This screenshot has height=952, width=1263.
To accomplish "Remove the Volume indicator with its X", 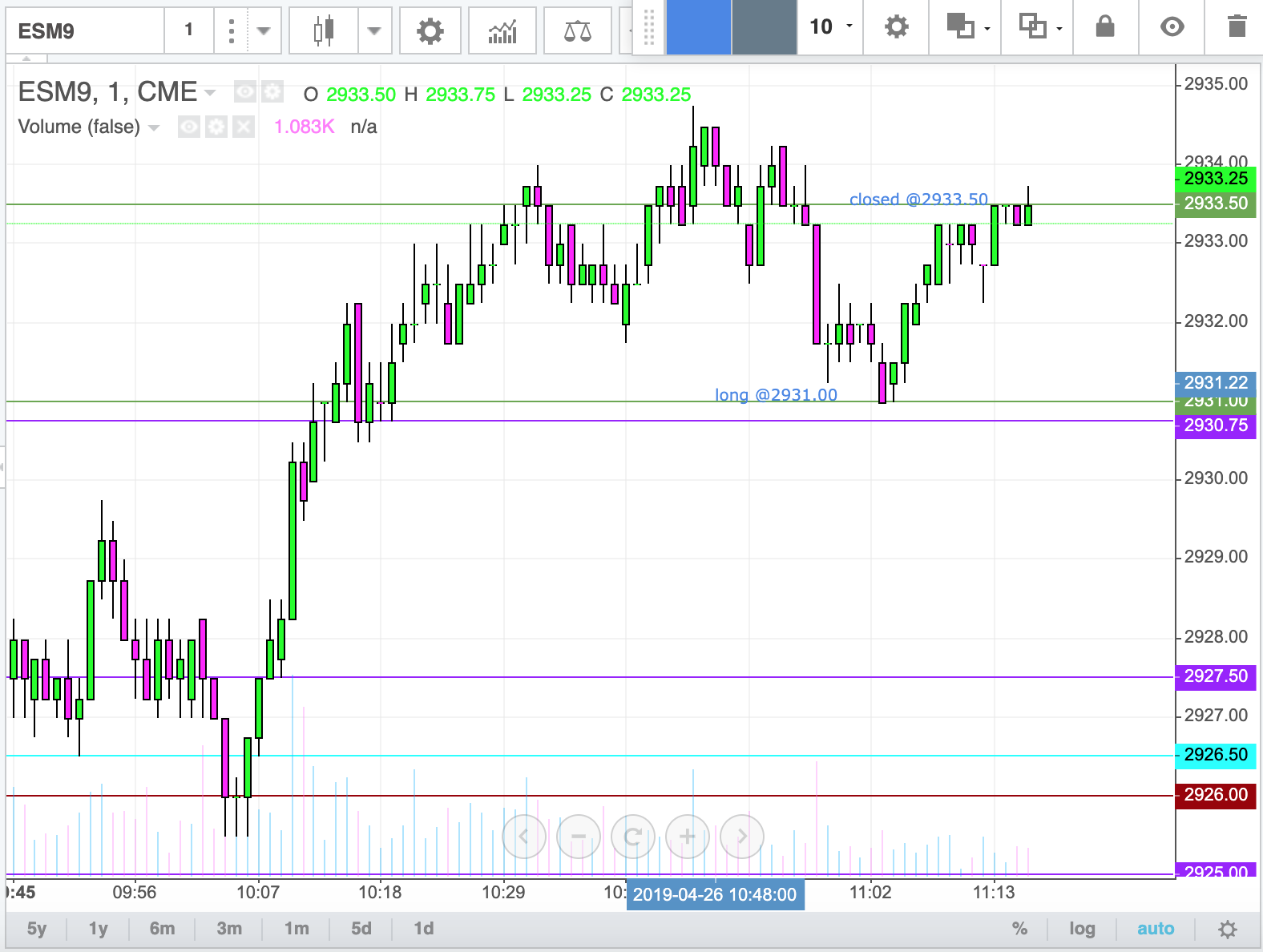I will (x=244, y=127).
